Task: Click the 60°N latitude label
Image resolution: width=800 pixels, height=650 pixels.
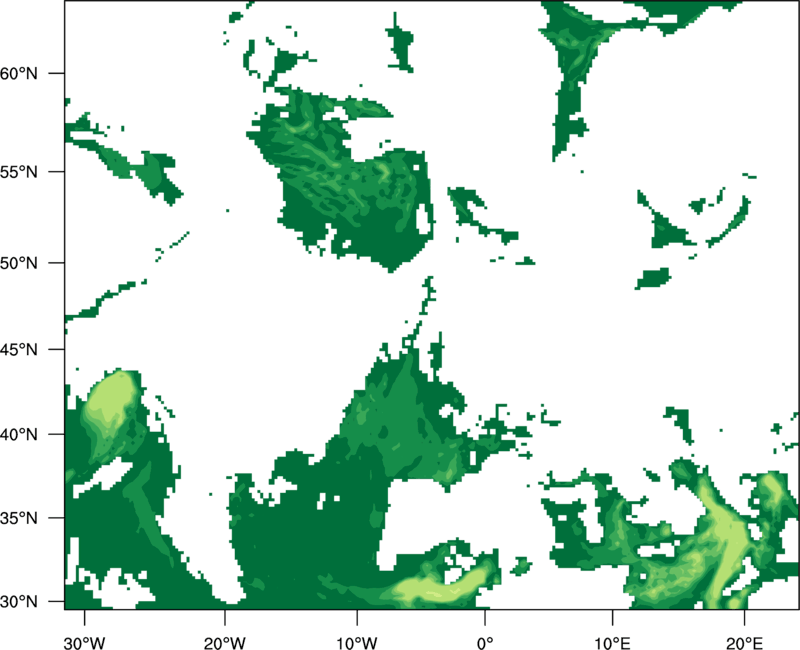Action: pos(19,73)
